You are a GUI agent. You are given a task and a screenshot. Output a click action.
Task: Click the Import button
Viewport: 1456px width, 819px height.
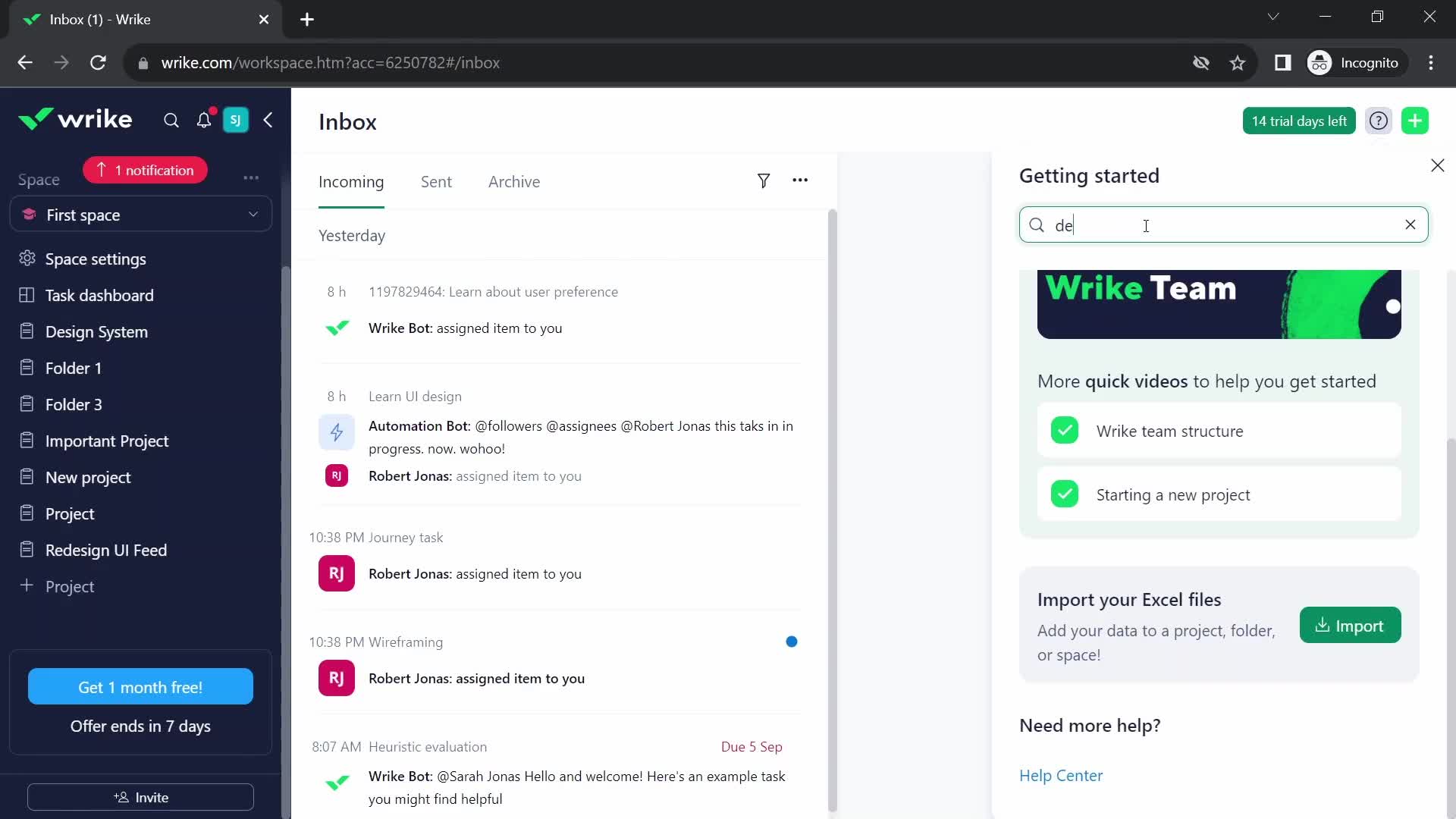(x=1350, y=625)
